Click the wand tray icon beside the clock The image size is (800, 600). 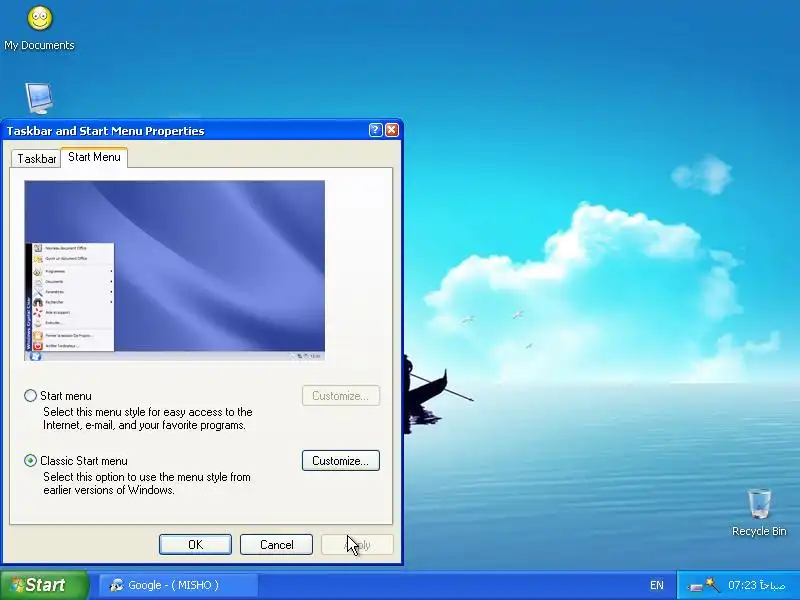(713, 585)
